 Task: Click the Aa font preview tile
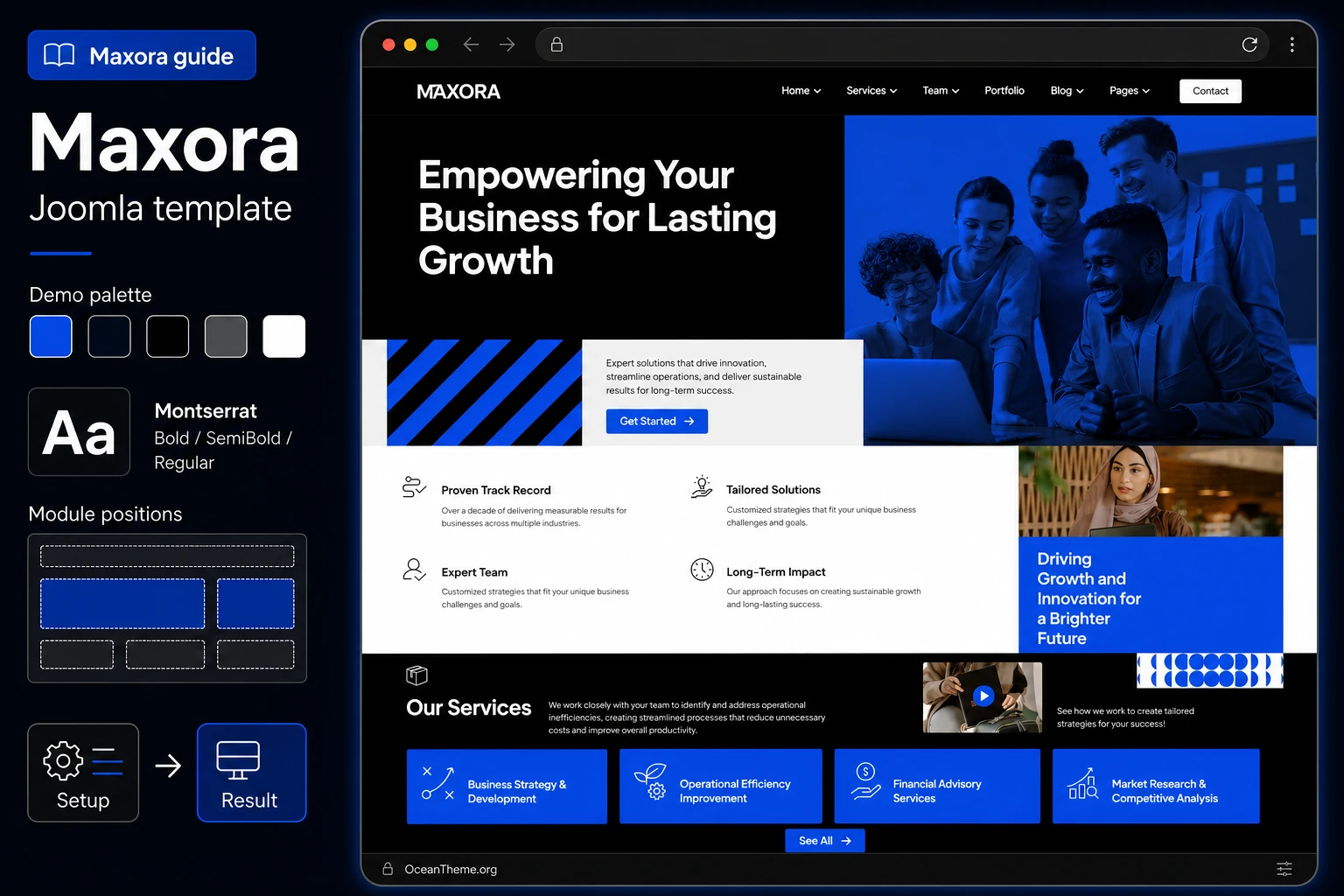point(79,431)
